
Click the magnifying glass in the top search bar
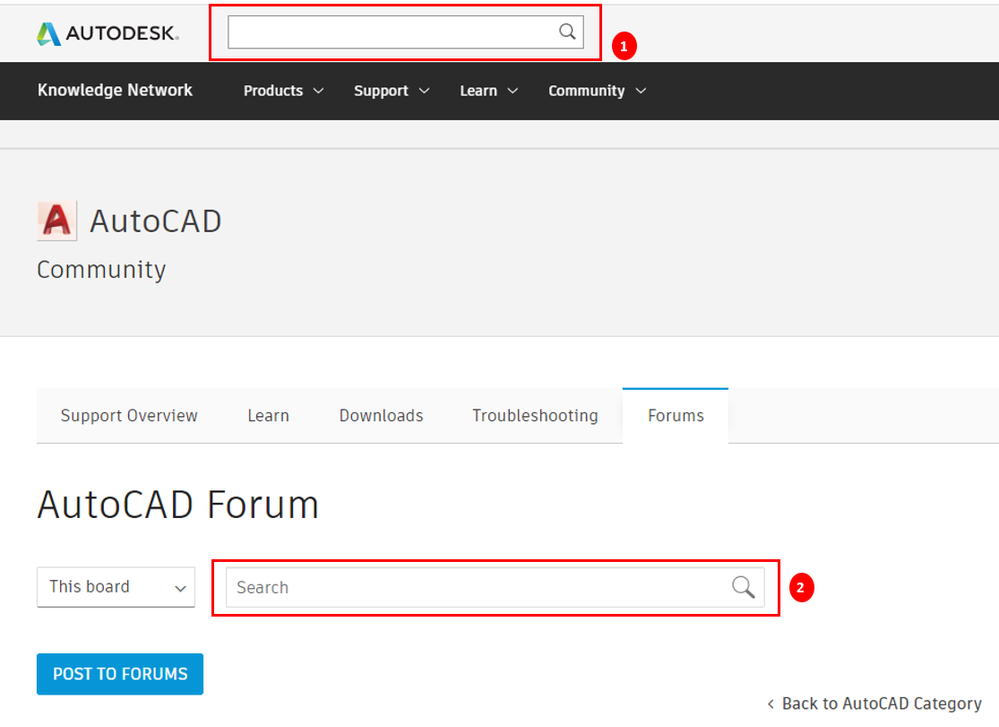[x=566, y=32]
